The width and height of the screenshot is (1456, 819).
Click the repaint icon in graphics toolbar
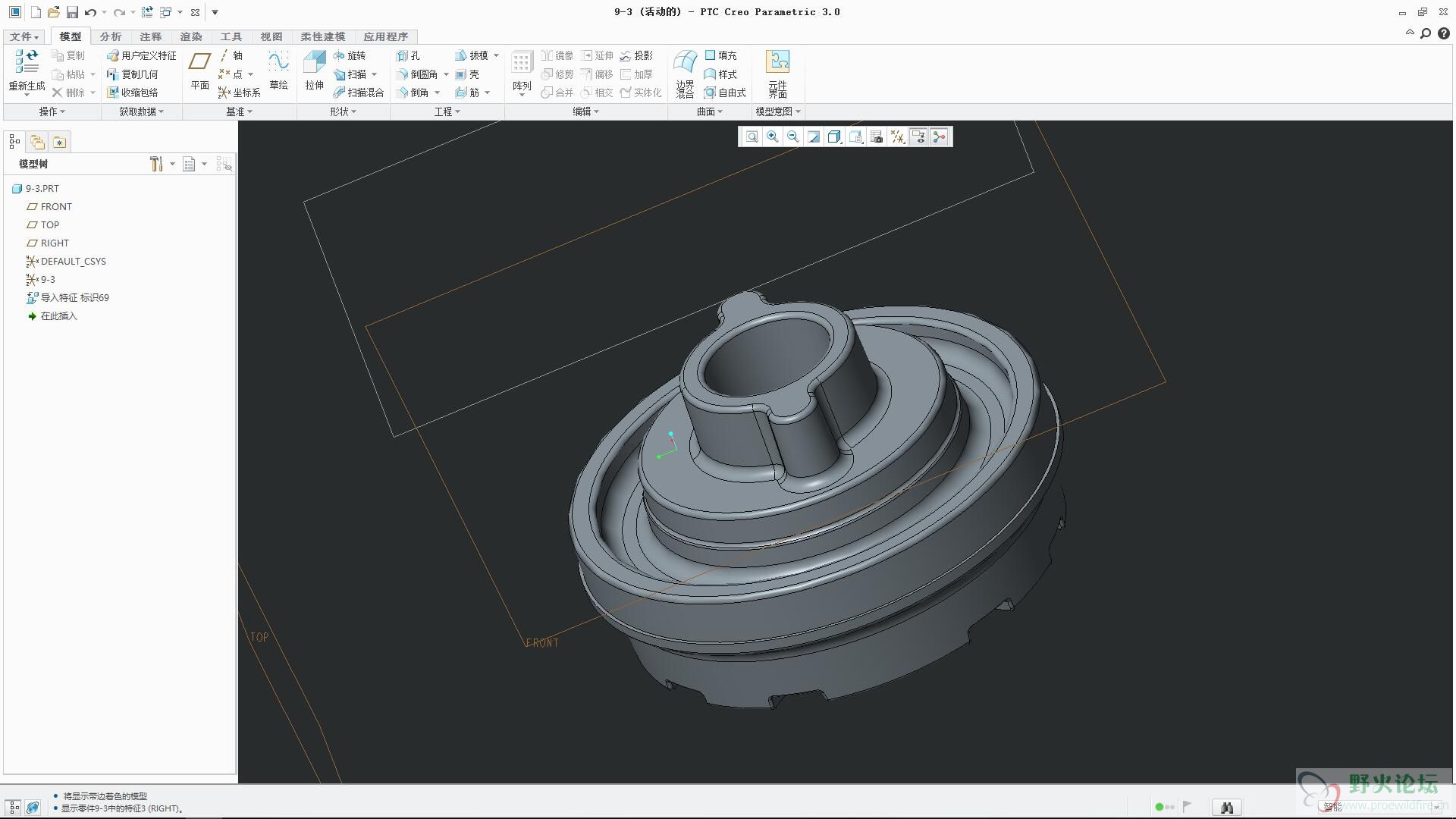[813, 136]
